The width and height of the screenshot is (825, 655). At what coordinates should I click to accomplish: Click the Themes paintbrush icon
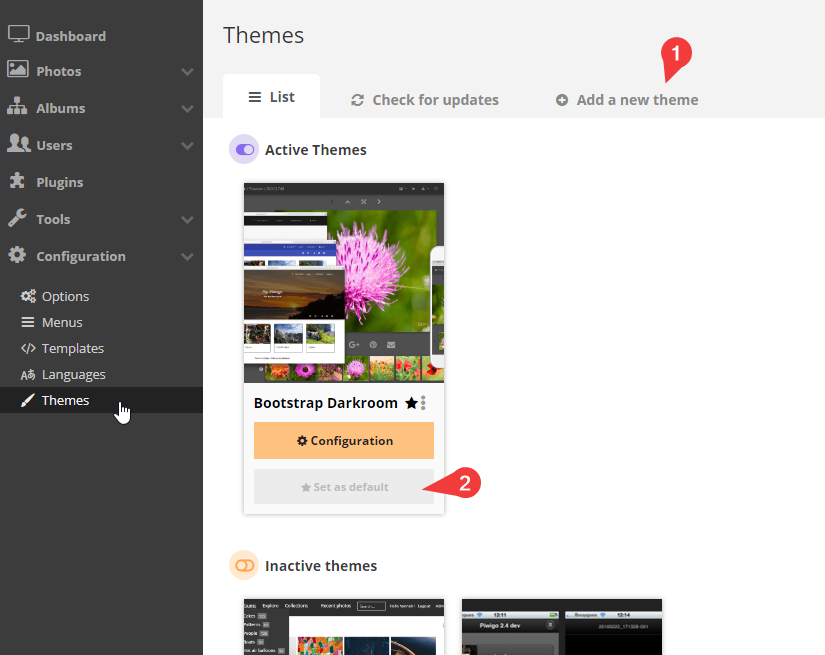27,400
